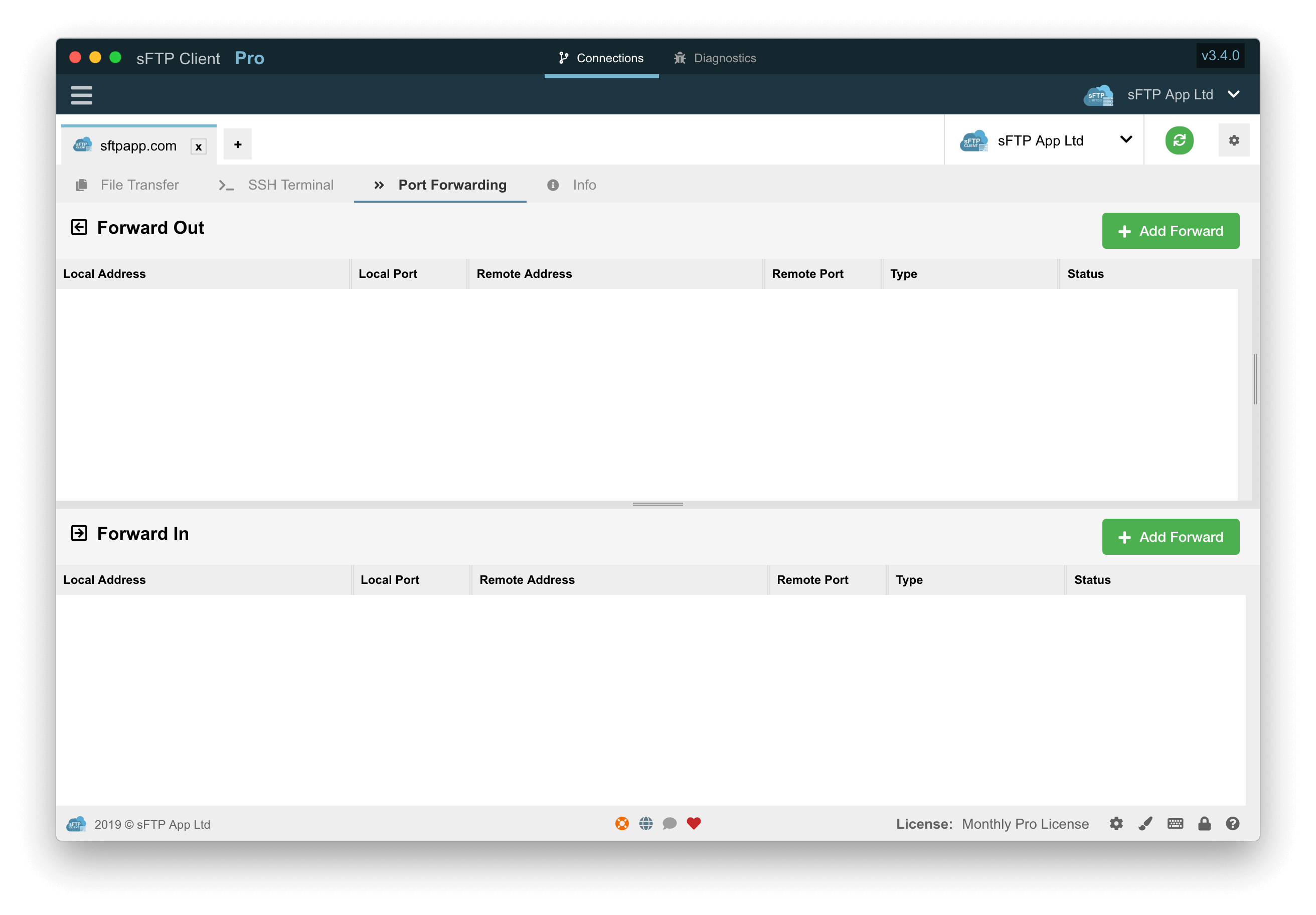Open the hamburger menu
Viewport: 1316px width, 915px height.
tap(81, 95)
